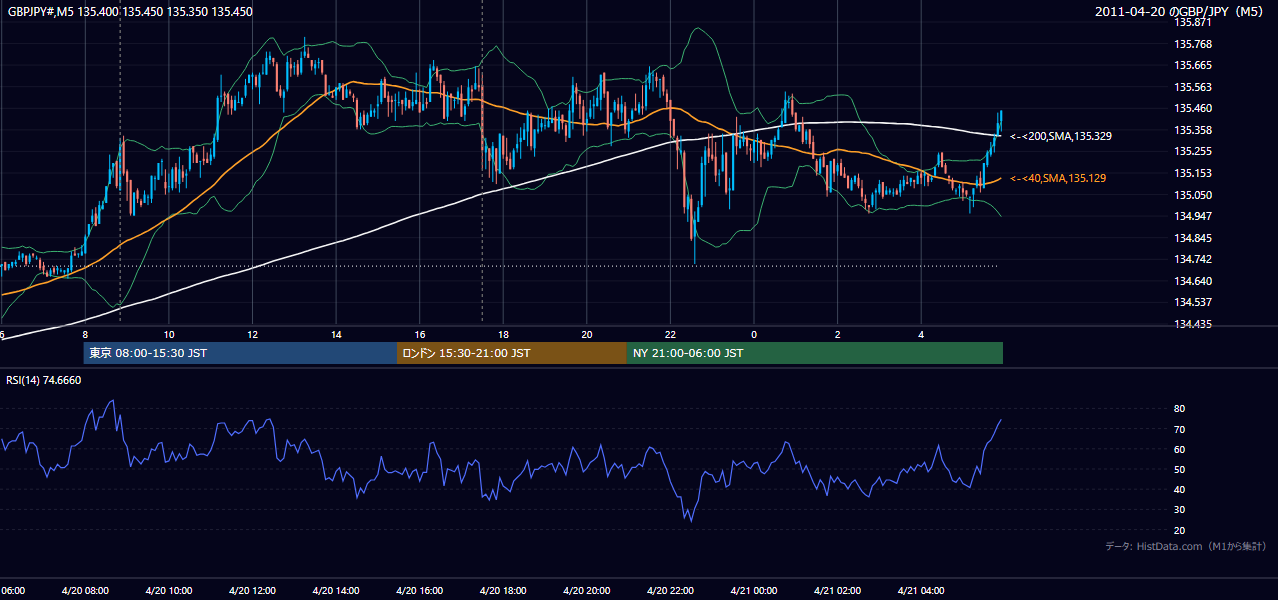Click price axis value 134.537

[x=1193, y=302]
